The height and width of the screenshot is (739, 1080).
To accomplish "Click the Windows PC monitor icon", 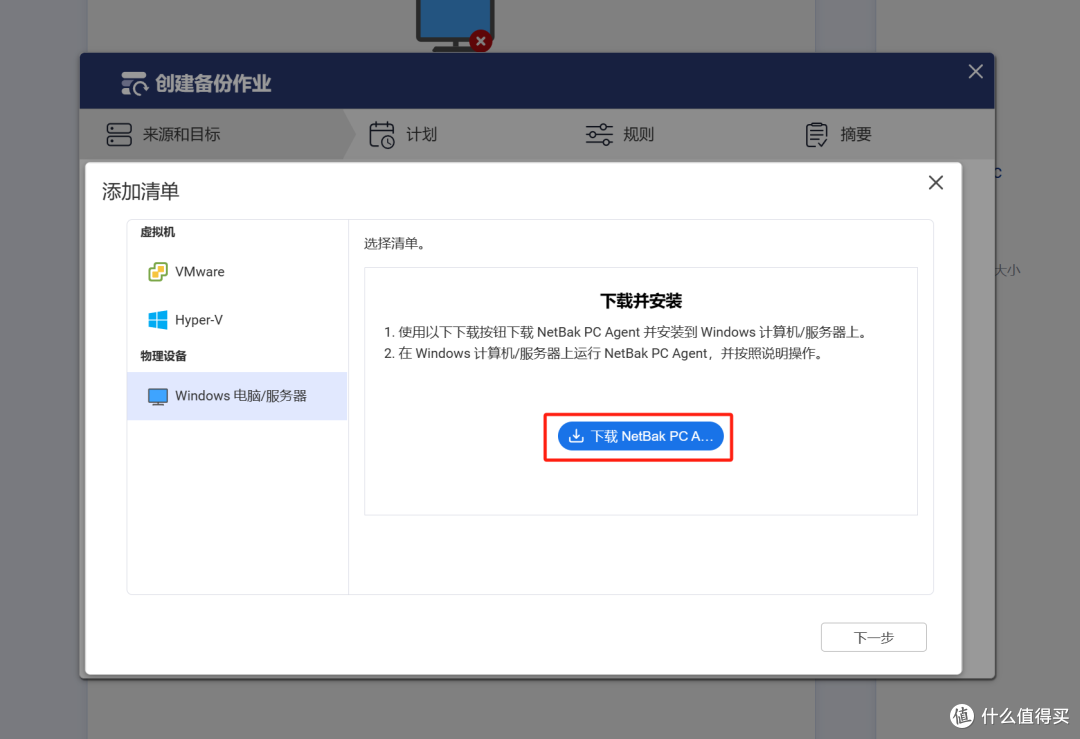I will pos(158,397).
